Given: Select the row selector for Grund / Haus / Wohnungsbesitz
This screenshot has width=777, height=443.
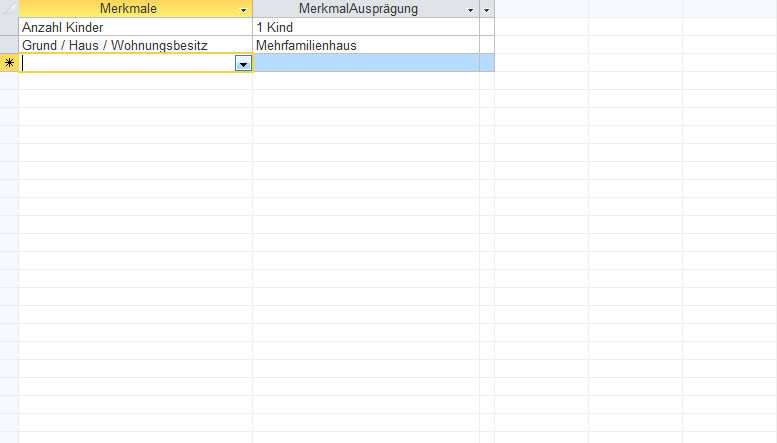Looking at the screenshot, I should tap(9, 45).
